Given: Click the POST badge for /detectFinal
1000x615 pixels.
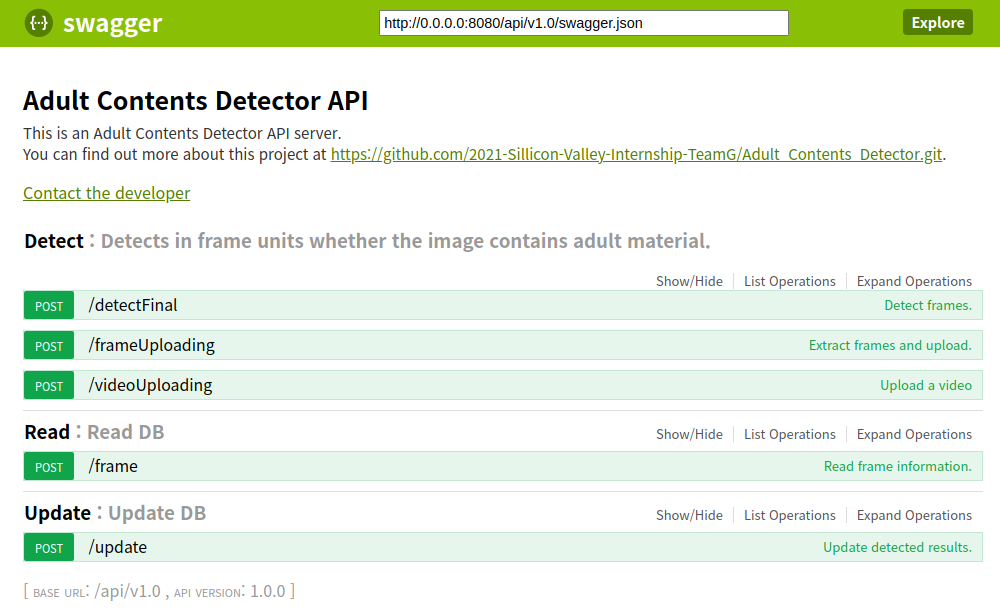Looking at the screenshot, I should [x=48, y=304].
